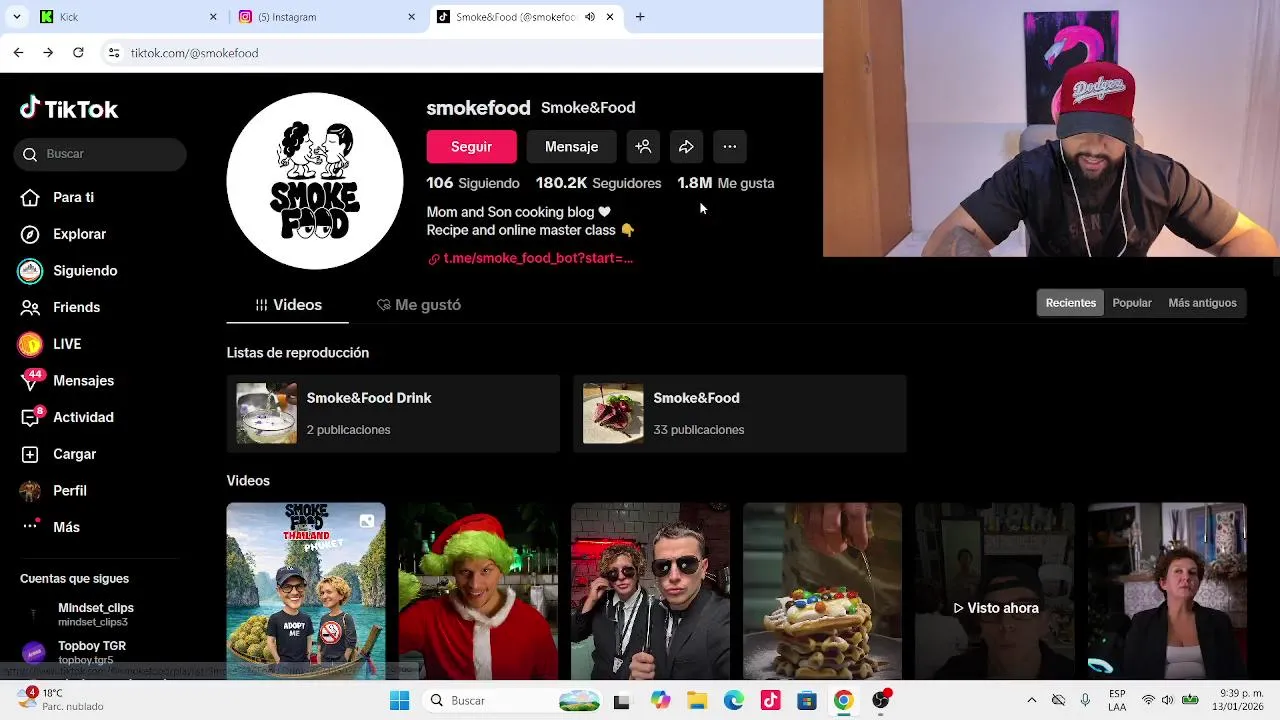1280x720 pixels.
Task: Click the TikTok logo in sidebar
Action: [x=69, y=109]
